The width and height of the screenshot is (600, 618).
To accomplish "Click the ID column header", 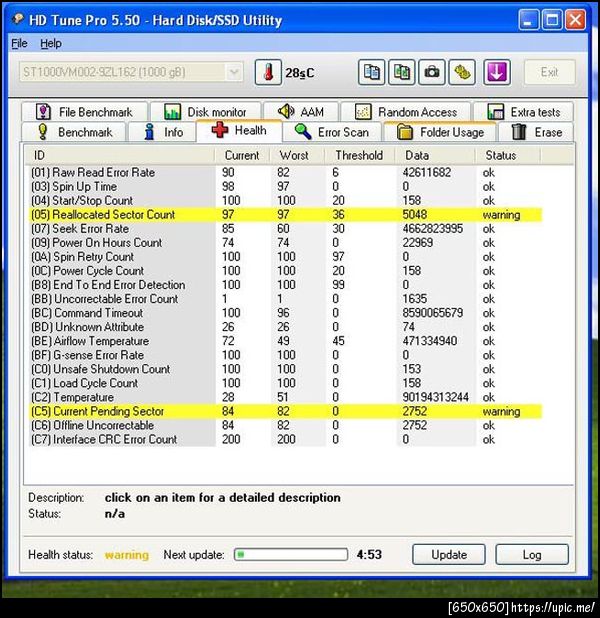I will click(119, 155).
